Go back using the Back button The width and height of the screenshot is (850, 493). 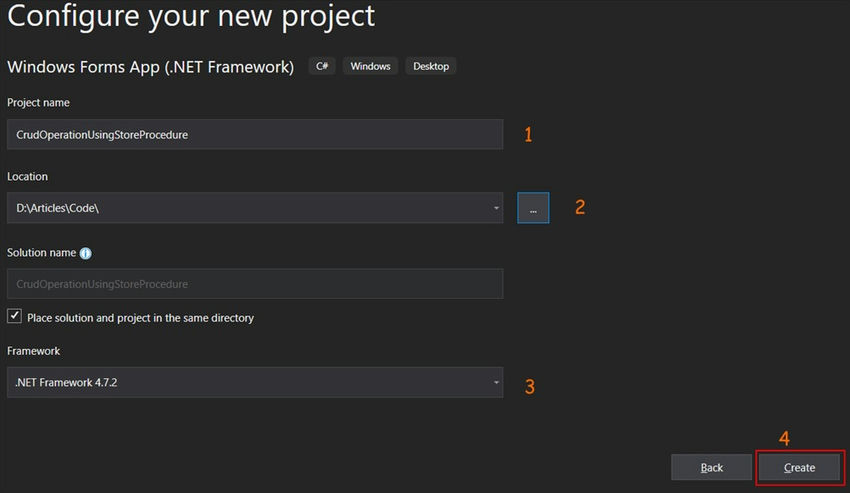click(x=711, y=467)
